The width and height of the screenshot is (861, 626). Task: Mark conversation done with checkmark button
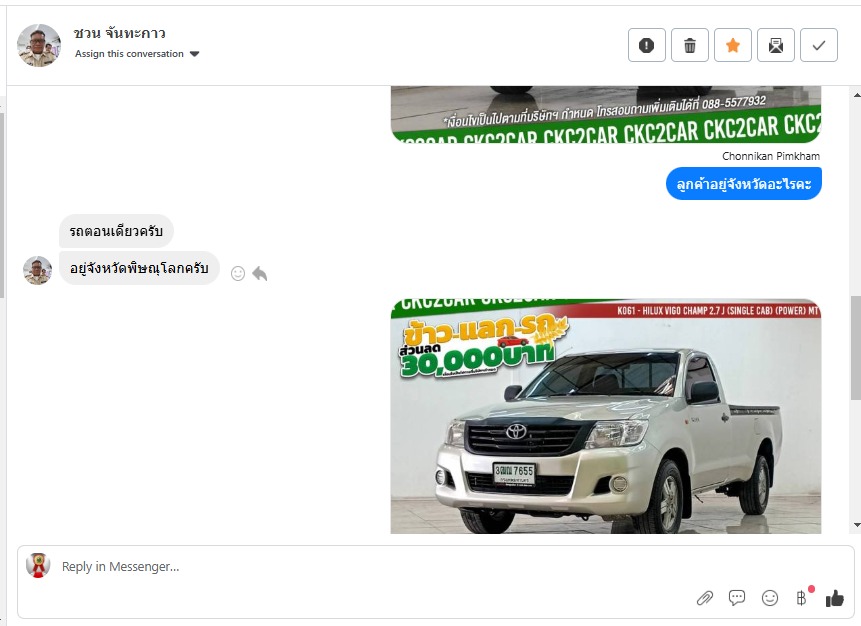coord(819,45)
